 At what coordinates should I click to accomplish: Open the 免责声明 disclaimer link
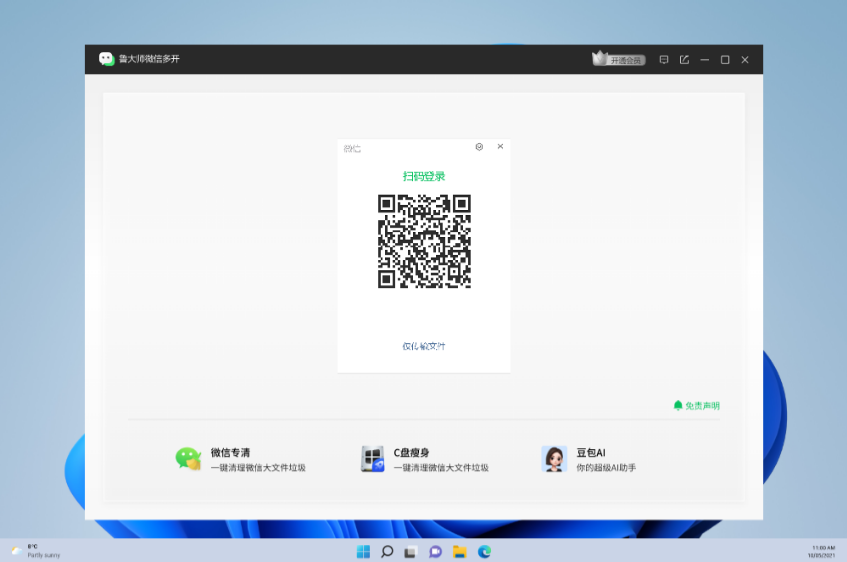[x=697, y=405]
